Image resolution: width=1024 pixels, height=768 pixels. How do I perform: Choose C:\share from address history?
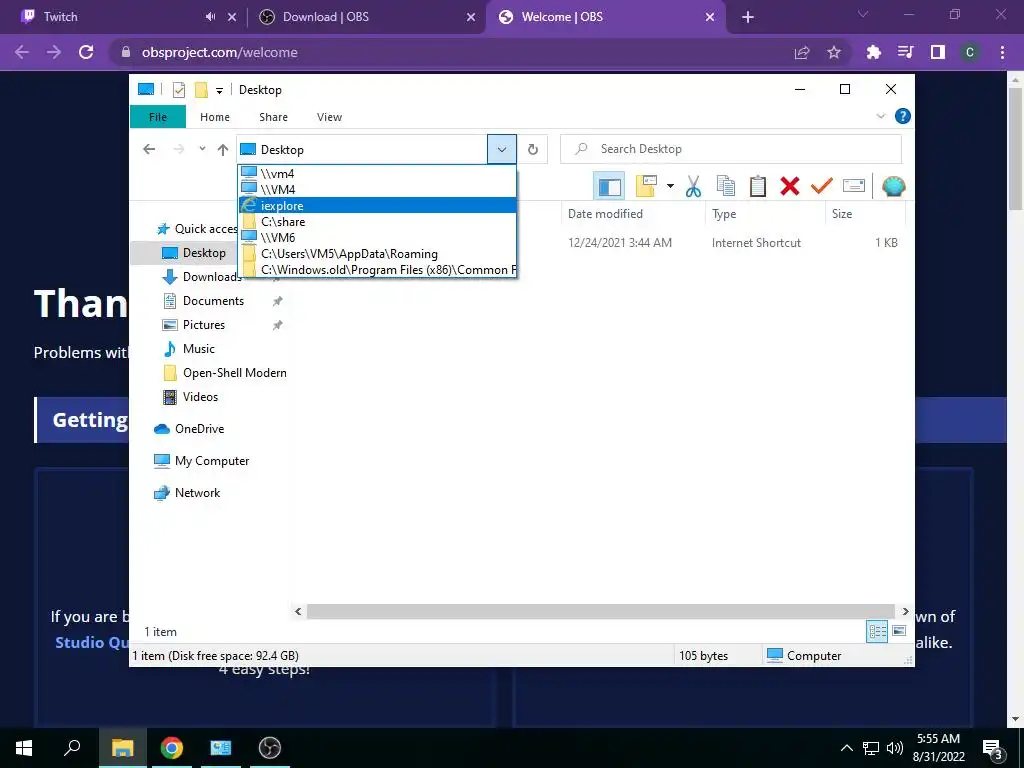(377, 221)
